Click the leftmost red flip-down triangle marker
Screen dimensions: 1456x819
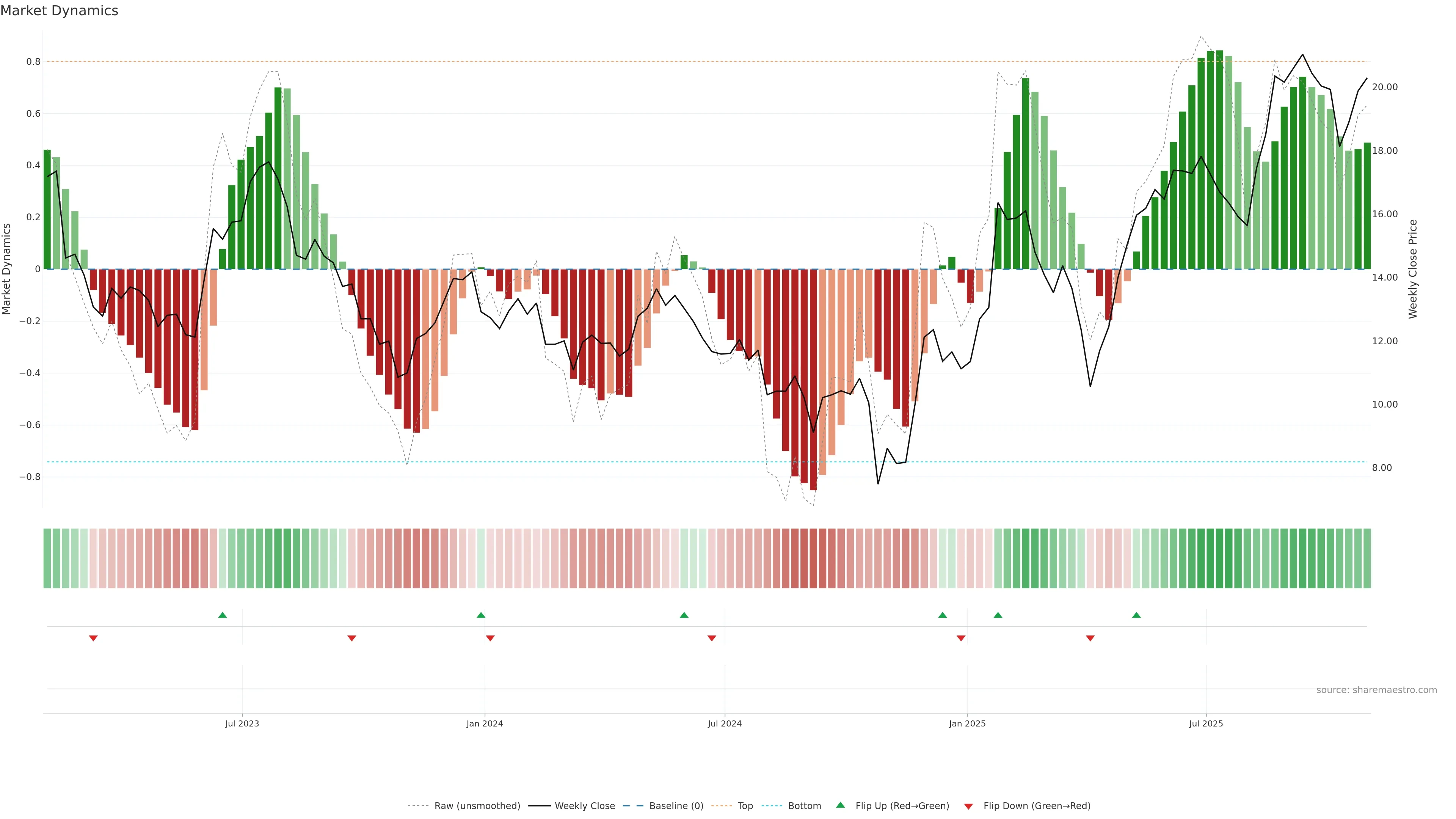point(93,638)
